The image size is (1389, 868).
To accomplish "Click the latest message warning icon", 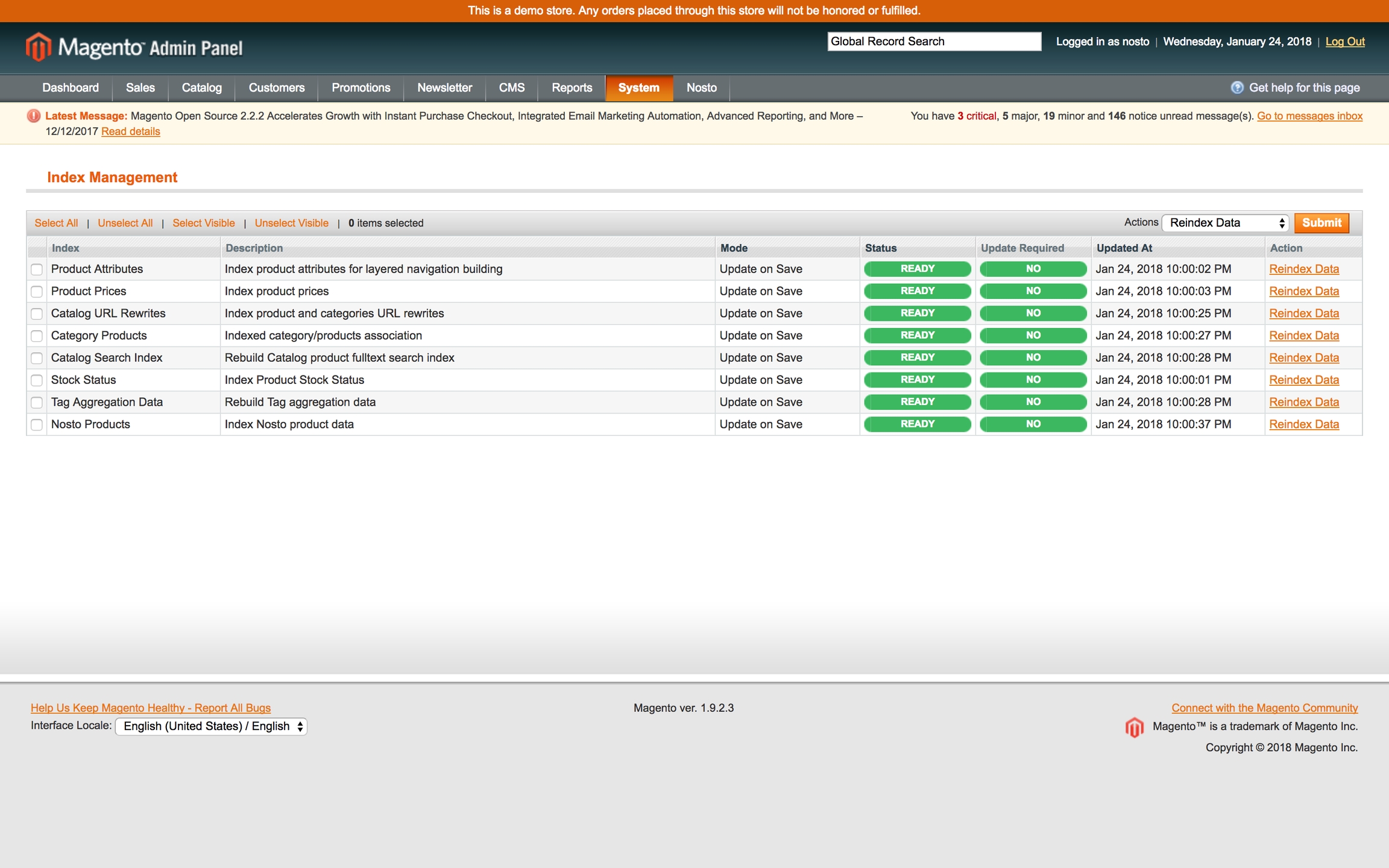I will point(34,116).
